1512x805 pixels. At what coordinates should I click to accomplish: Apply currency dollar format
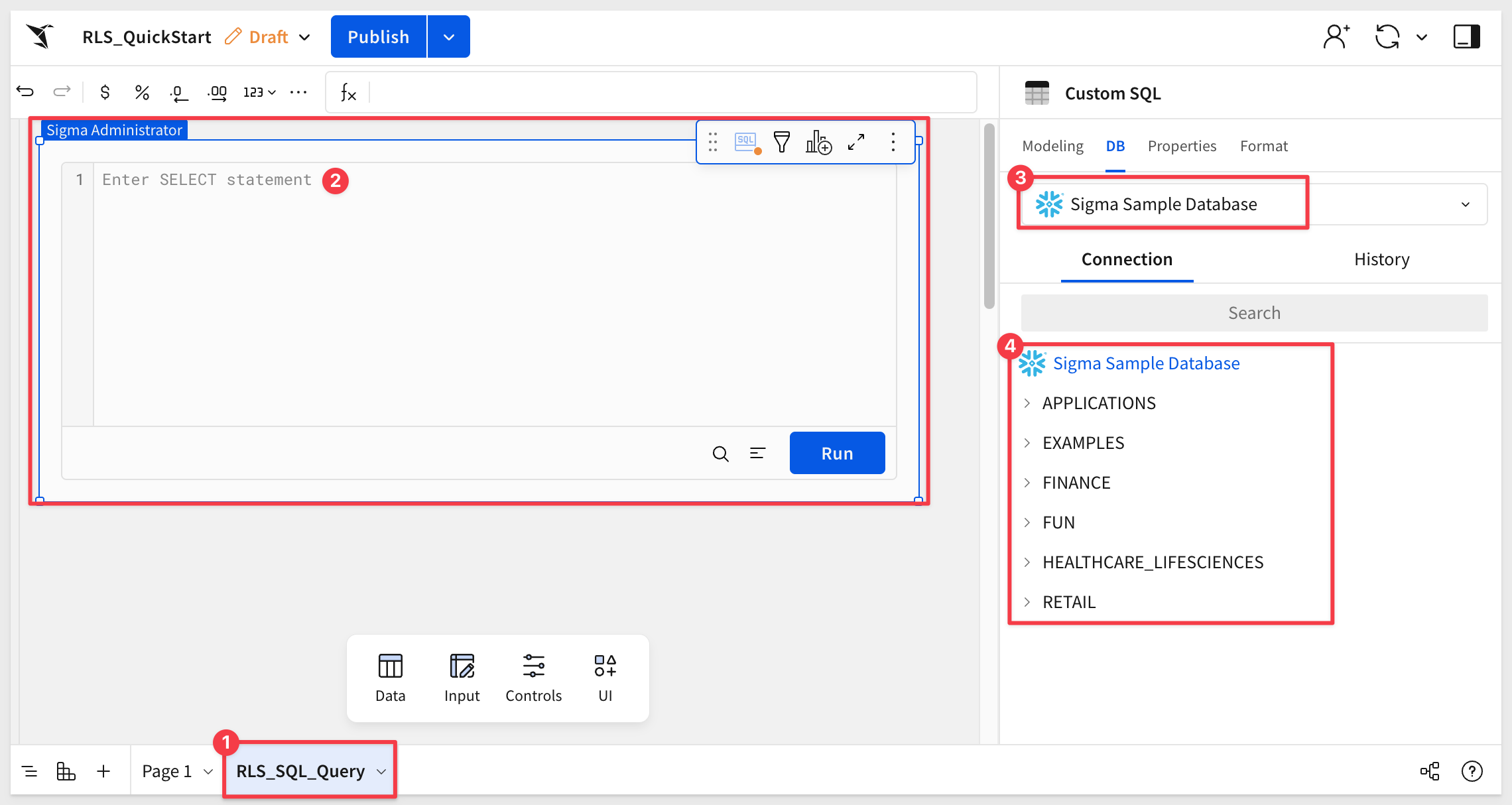coord(105,92)
